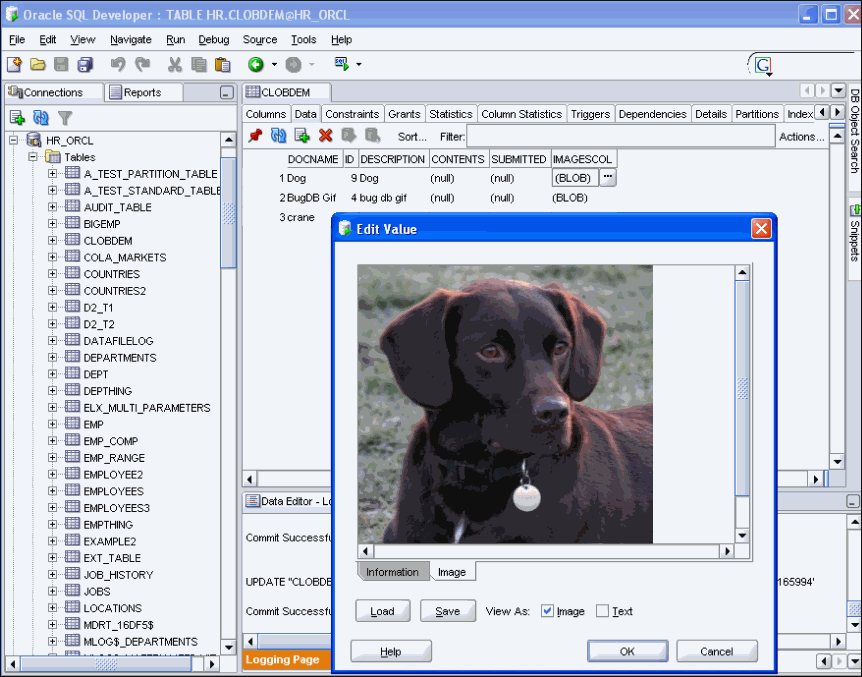This screenshot has height=677, width=862.
Task: Open the SQL Worksheet dropdown arrow
Action: click(x=359, y=64)
